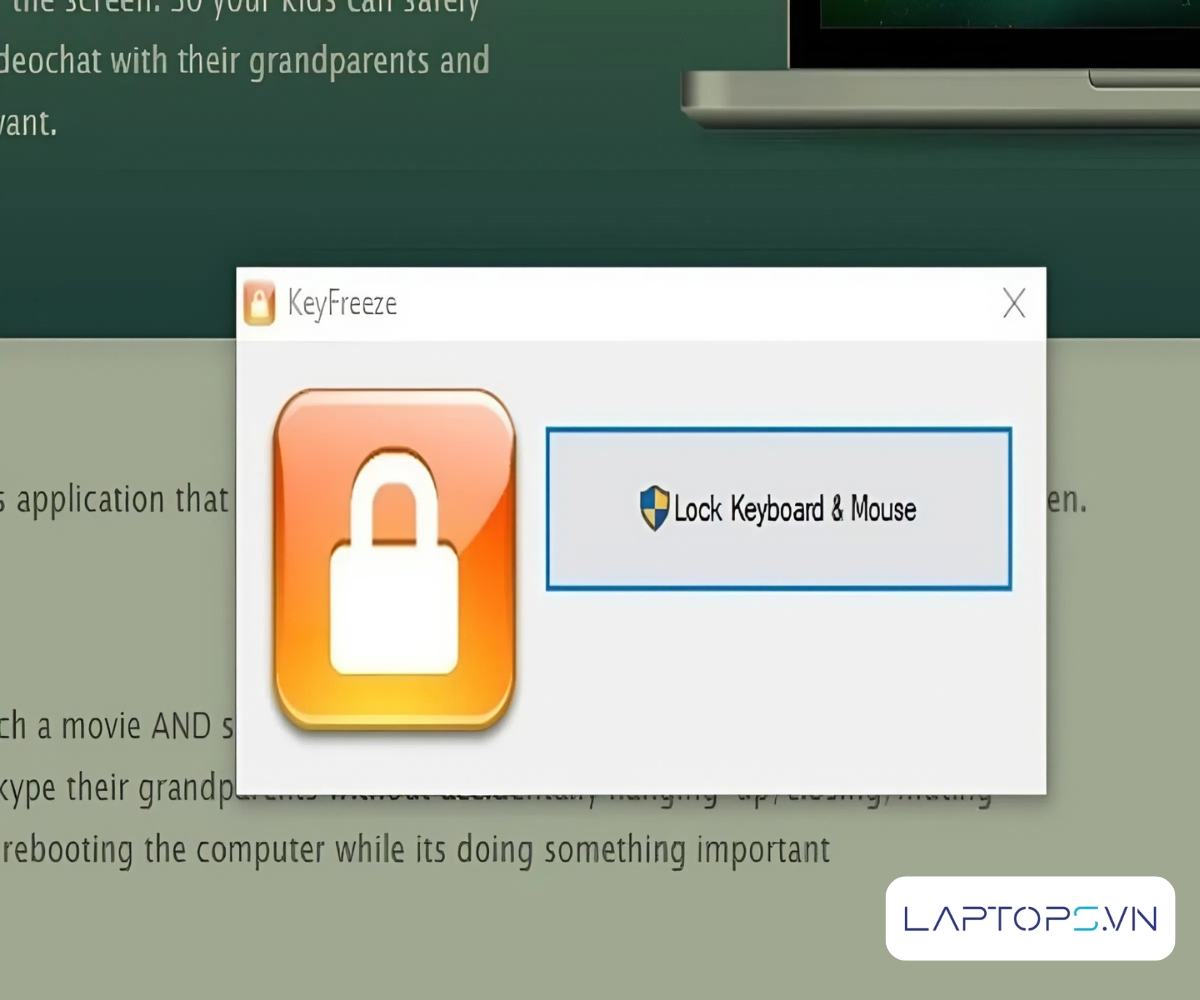Click the large orange padlock icon
This screenshot has height=1000, width=1200.
(394, 559)
